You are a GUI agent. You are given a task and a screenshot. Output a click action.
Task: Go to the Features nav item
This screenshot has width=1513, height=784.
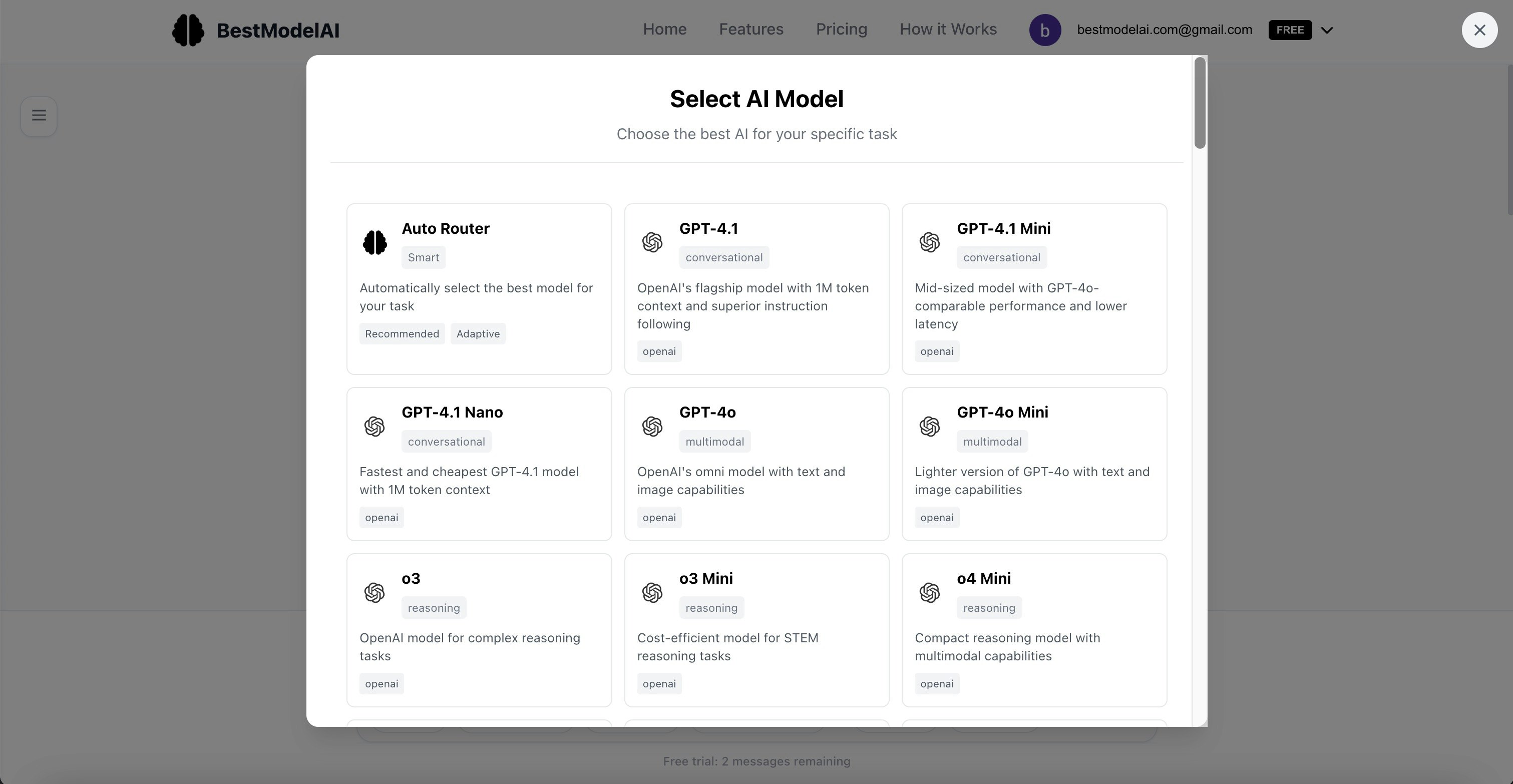750,30
